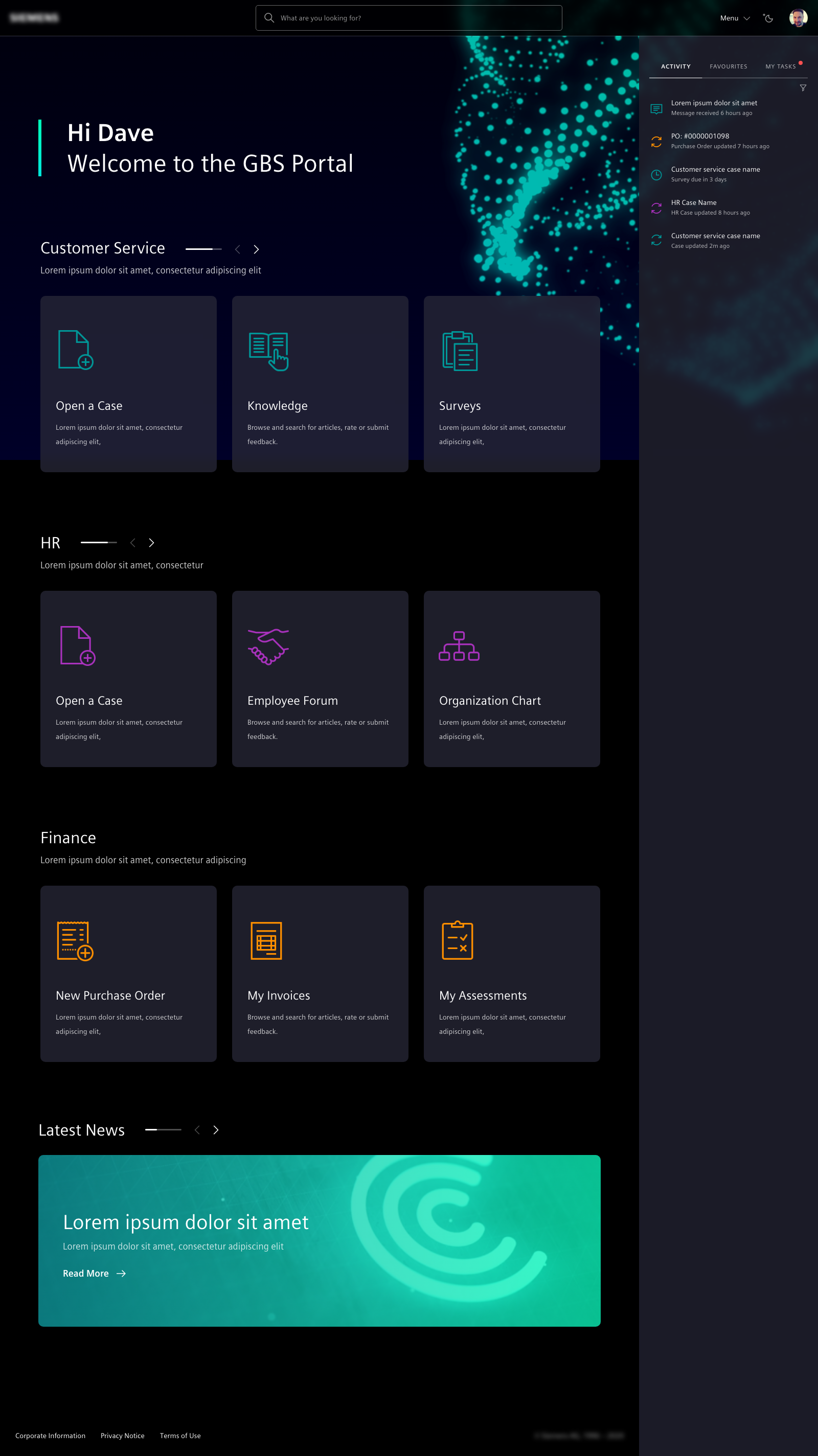Open the user profile avatar
Screen dimensions: 818x1456
(798, 18)
